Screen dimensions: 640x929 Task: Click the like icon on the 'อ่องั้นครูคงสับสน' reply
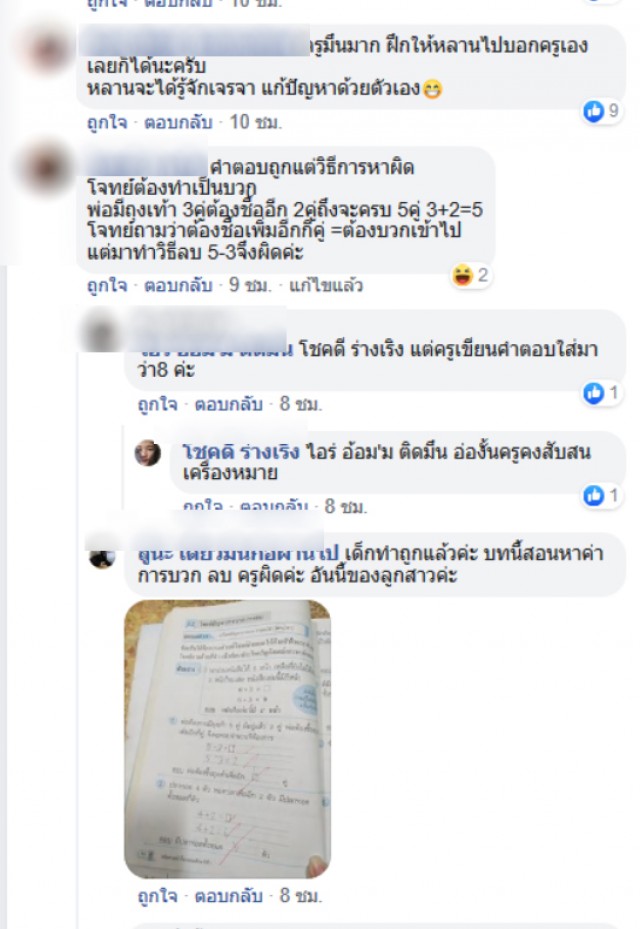593,496
